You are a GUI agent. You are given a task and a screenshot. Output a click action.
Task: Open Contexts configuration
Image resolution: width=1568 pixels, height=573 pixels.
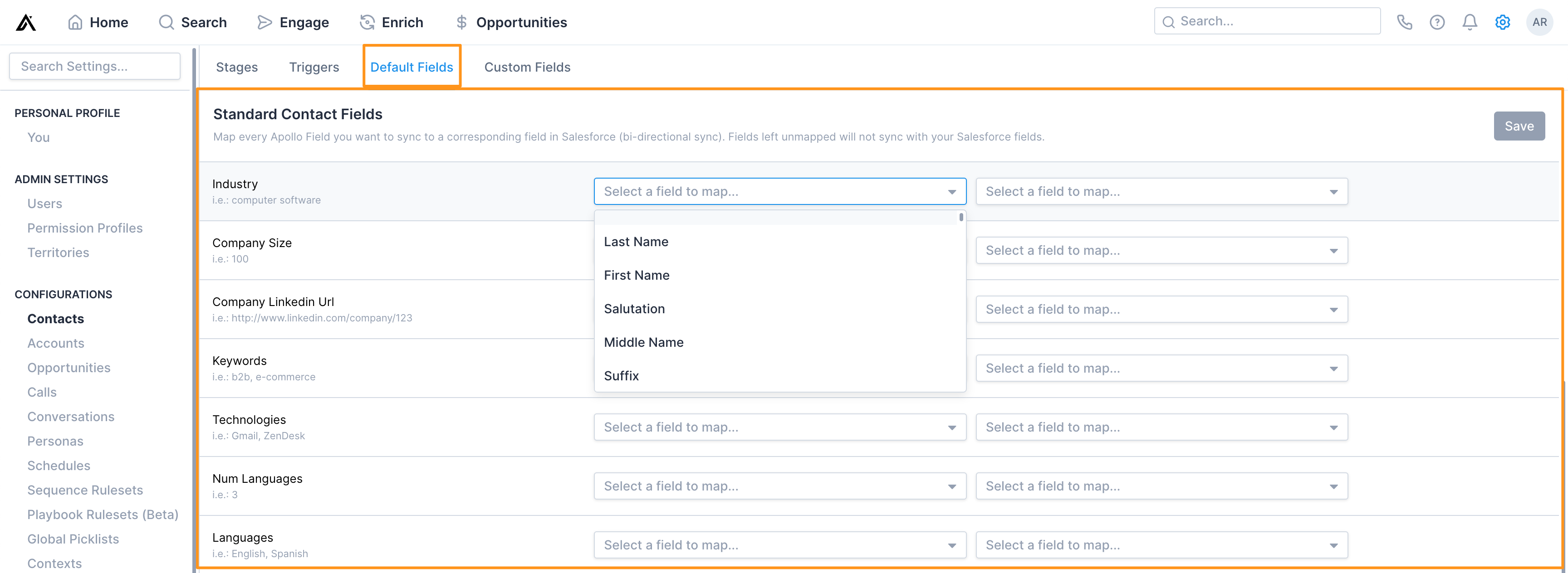coord(54,563)
